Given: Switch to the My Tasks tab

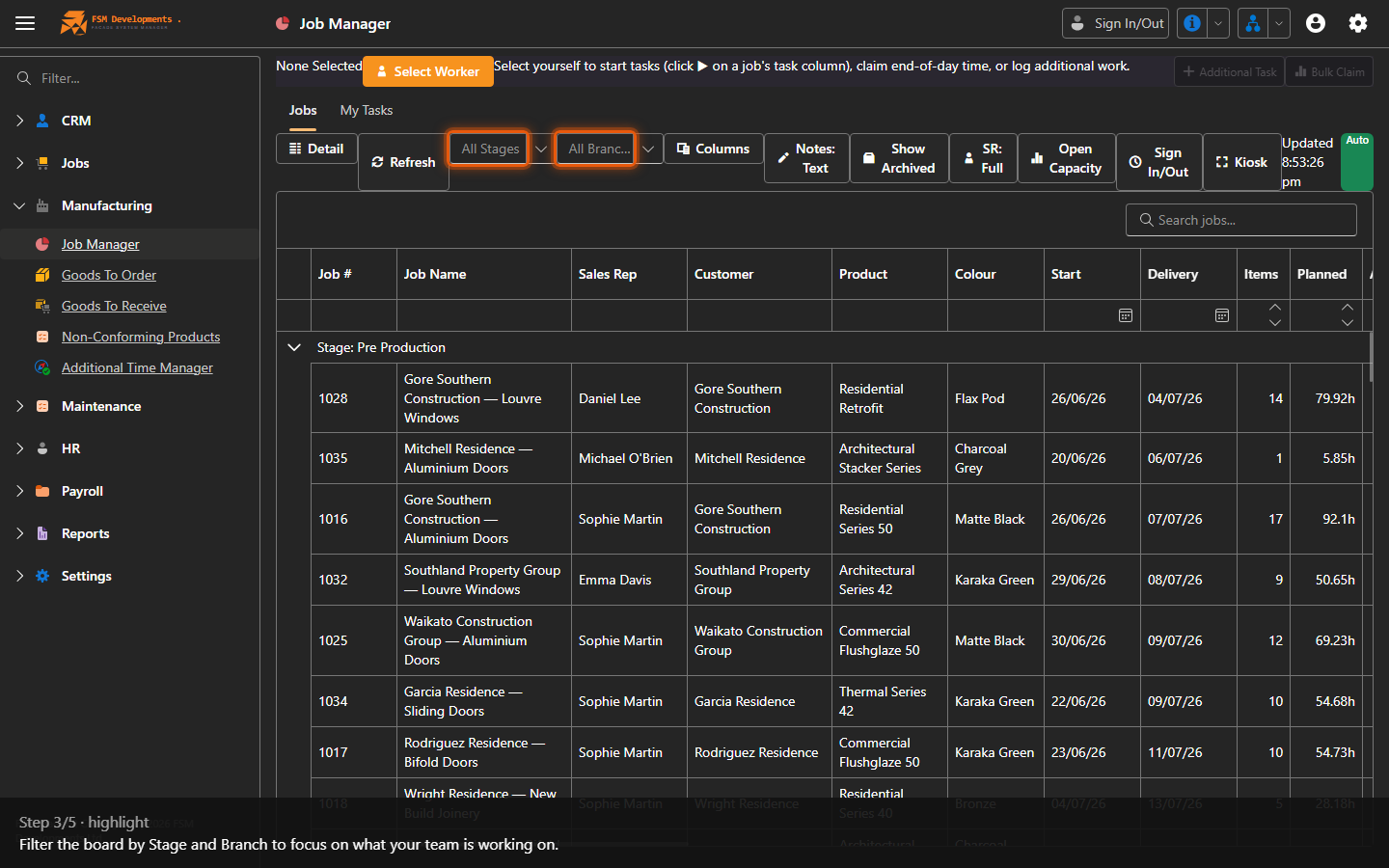Looking at the screenshot, I should tap(367, 110).
